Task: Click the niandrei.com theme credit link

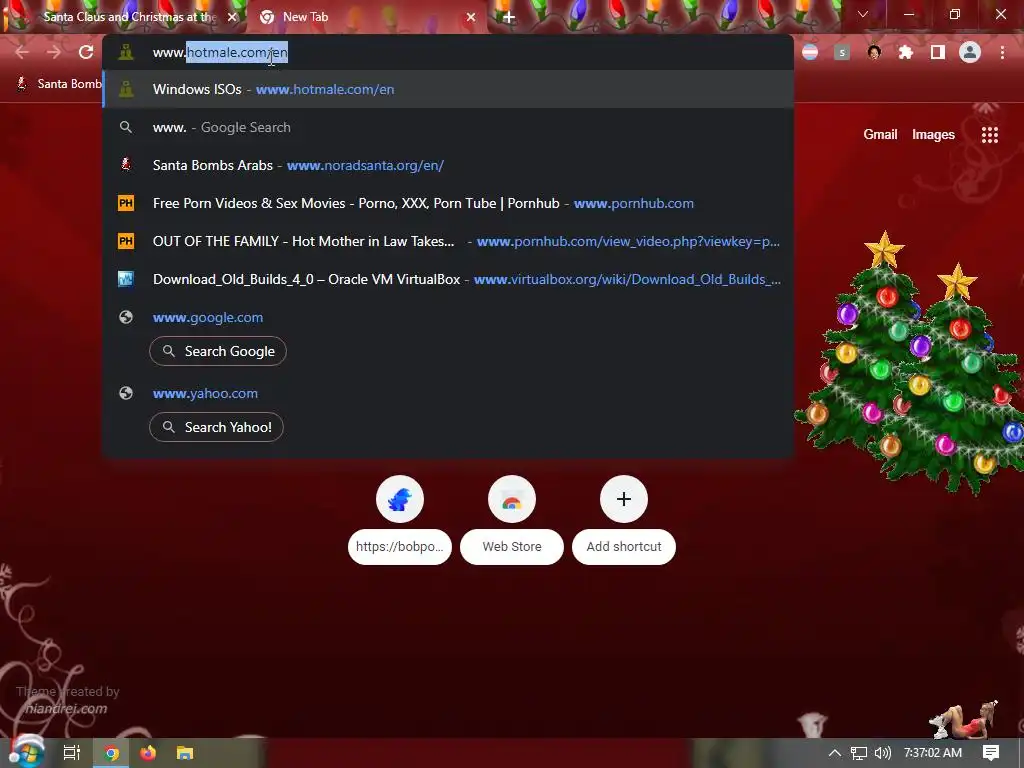Action: 65,709
